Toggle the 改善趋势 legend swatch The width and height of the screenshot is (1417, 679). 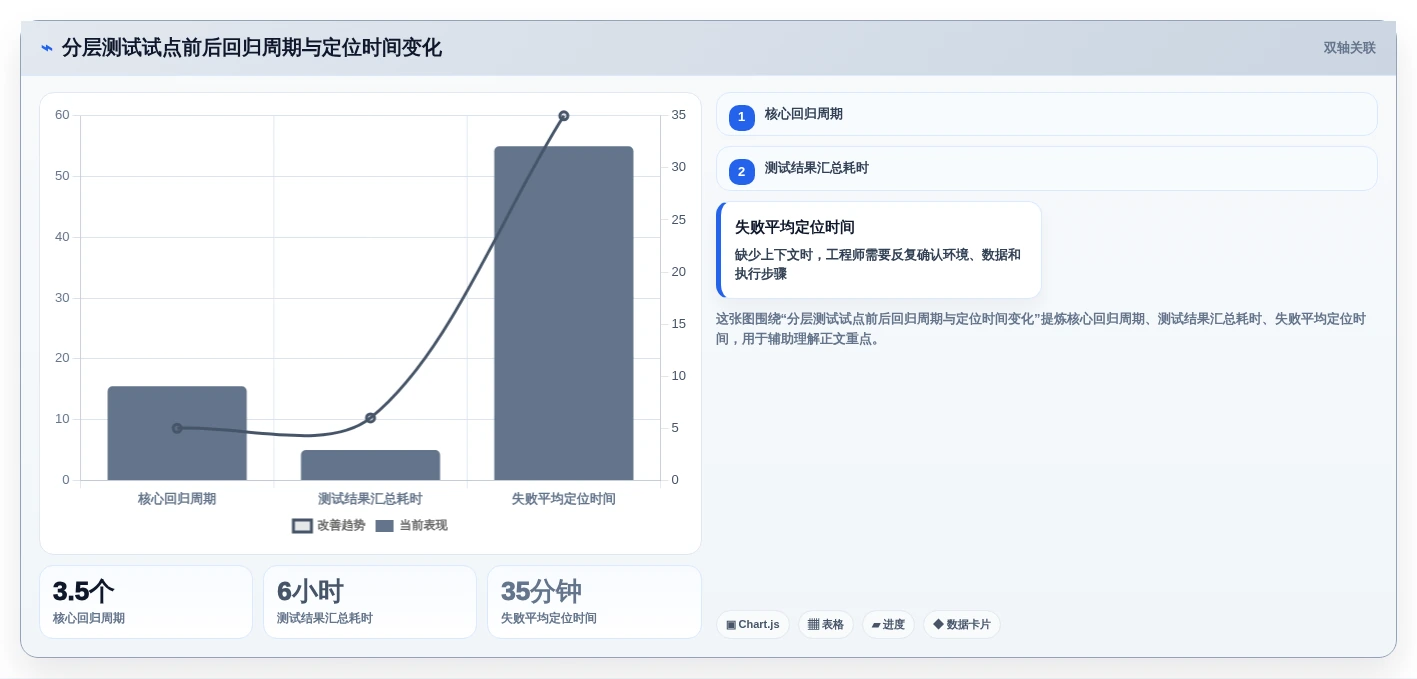(x=302, y=526)
